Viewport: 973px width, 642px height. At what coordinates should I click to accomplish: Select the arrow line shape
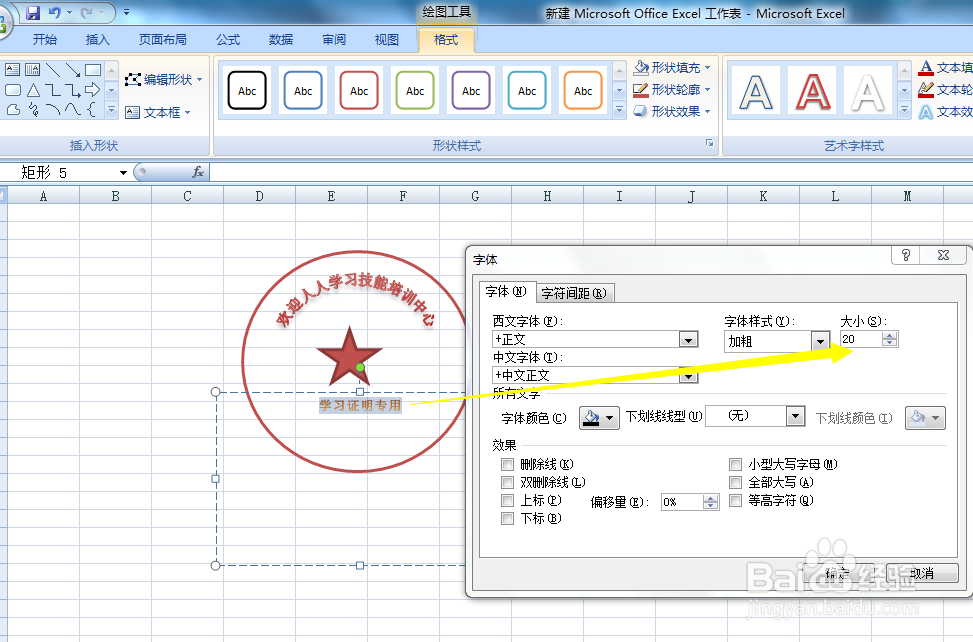tap(73, 69)
